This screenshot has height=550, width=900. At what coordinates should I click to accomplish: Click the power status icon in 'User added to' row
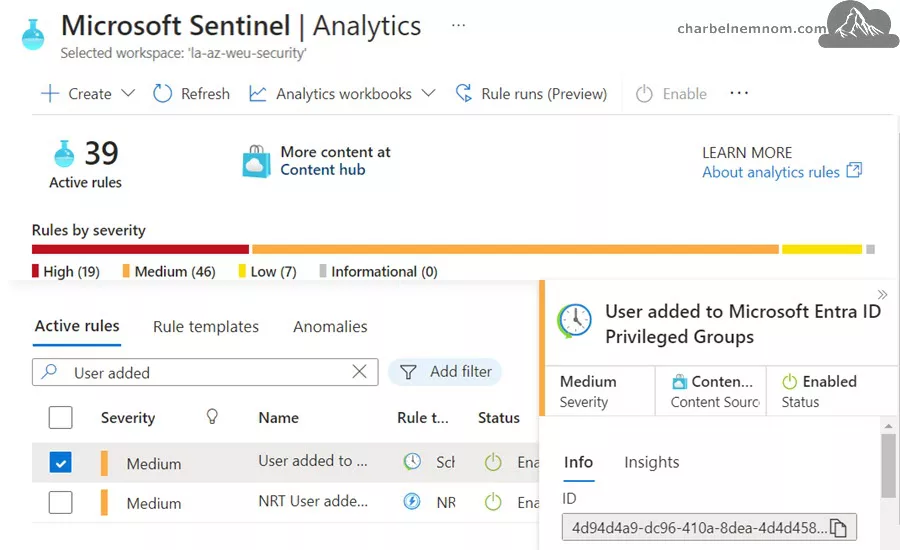click(x=493, y=462)
